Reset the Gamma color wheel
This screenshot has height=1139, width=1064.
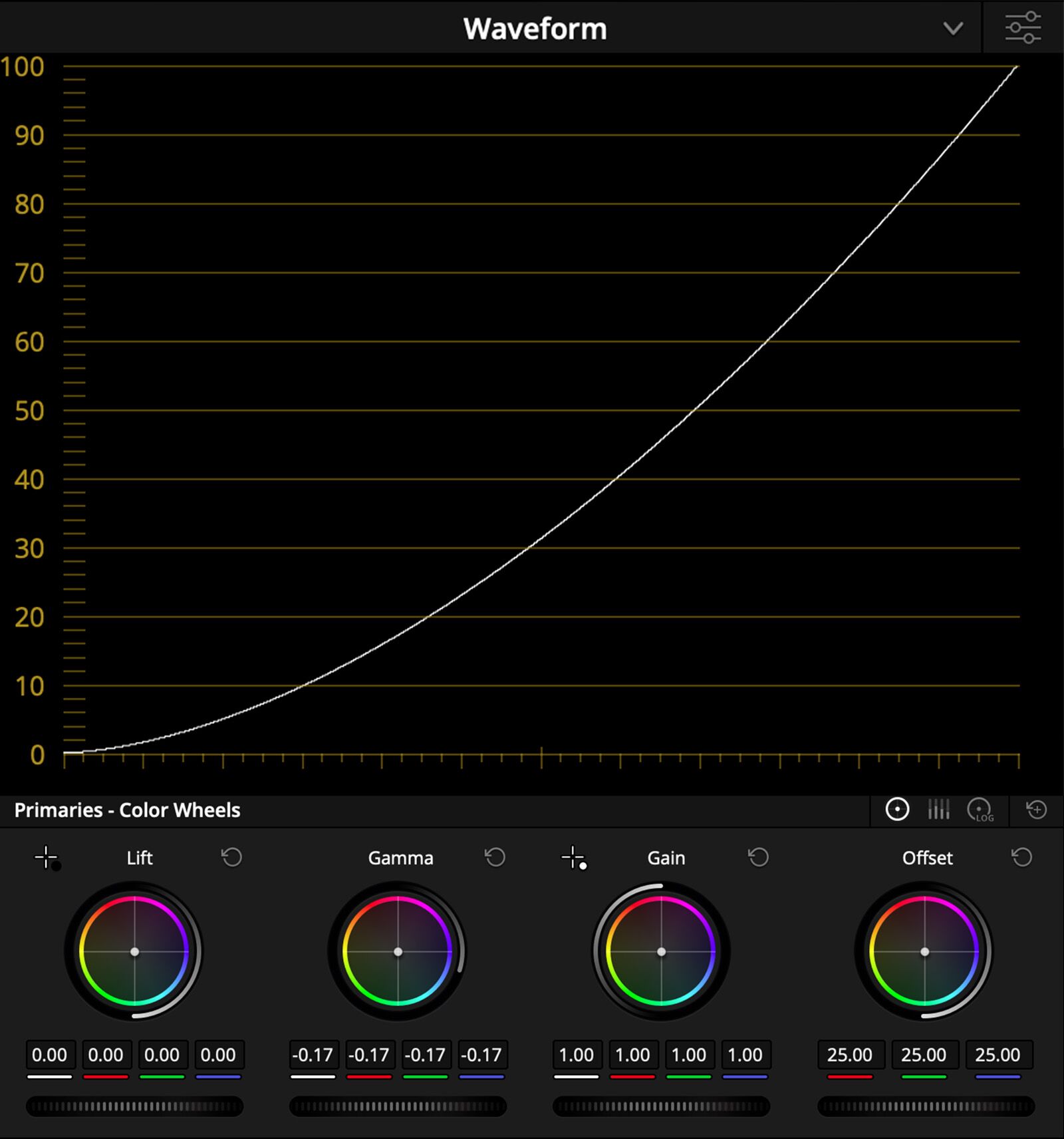tap(493, 858)
